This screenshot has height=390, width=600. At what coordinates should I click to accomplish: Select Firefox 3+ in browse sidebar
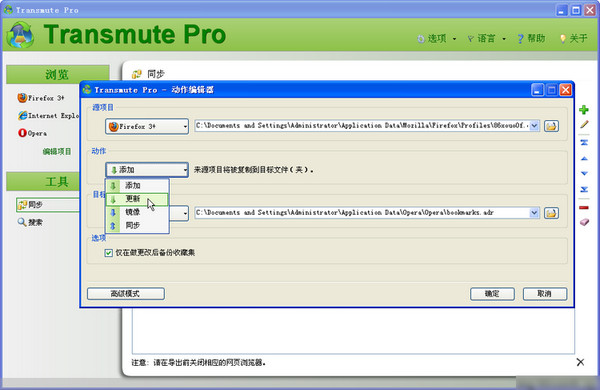41,98
